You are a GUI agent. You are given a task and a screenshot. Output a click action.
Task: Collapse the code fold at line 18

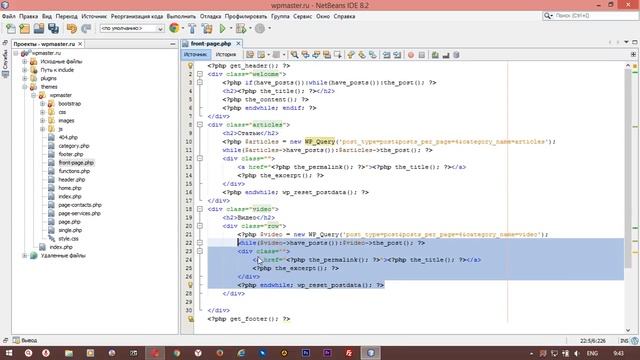coord(200,209)
